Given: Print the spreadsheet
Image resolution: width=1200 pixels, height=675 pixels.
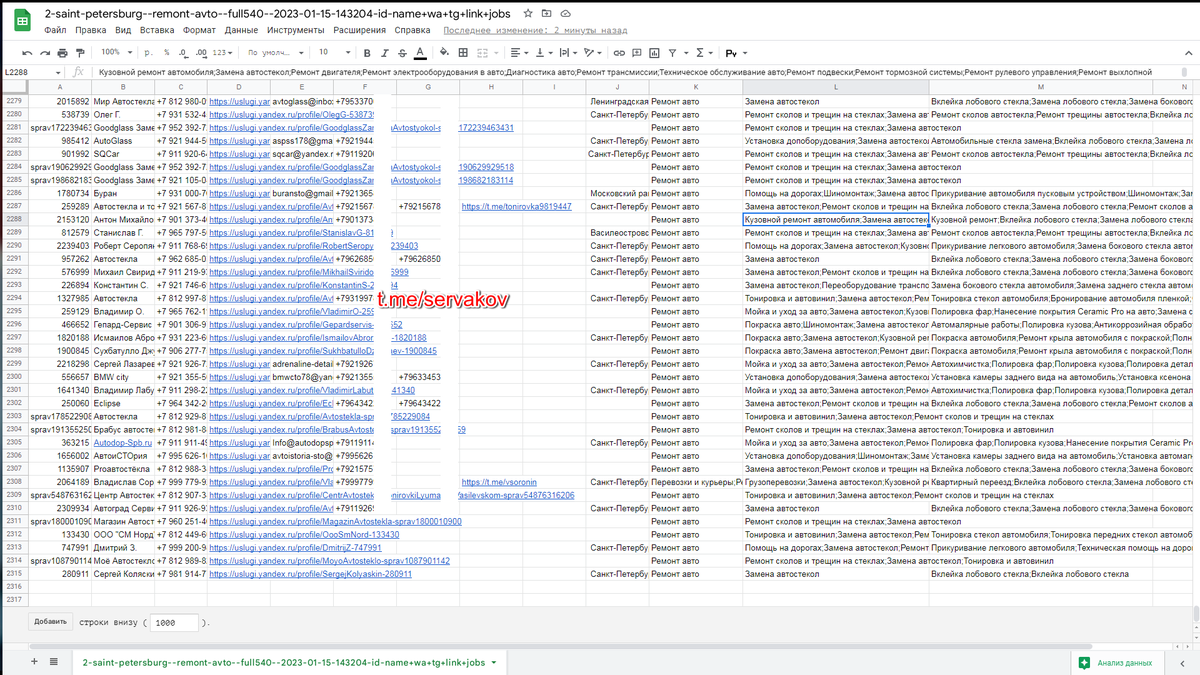Looking at the screenshot, I should pyautogui.click(x=63, y=52).
